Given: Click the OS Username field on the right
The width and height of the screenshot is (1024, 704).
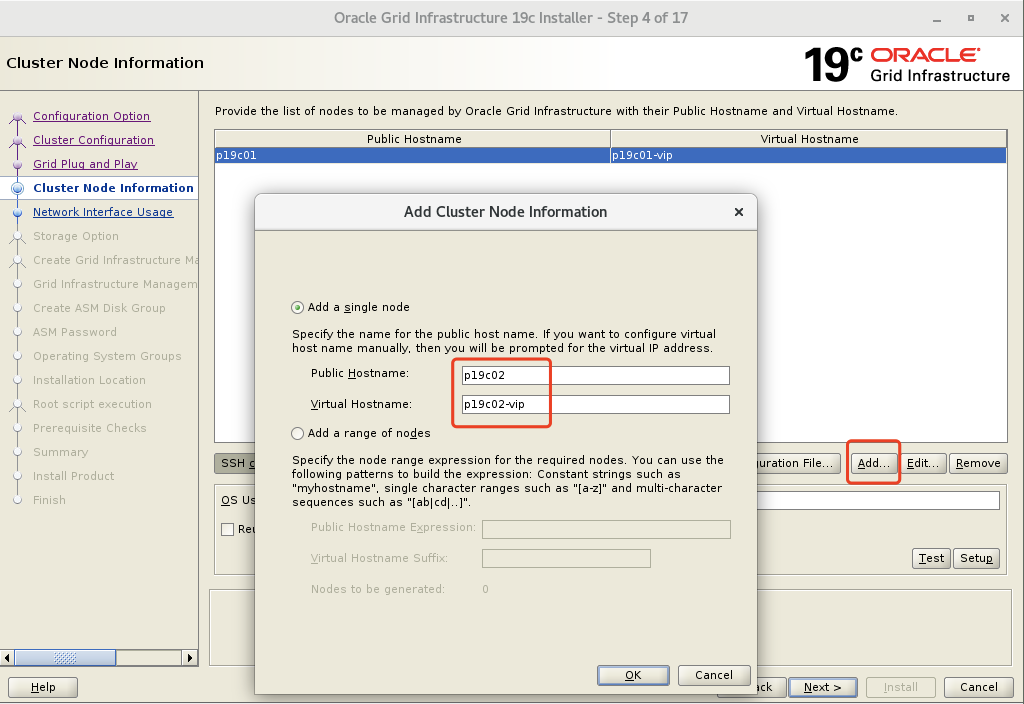Looking at the screenshot, I should 878,500.
